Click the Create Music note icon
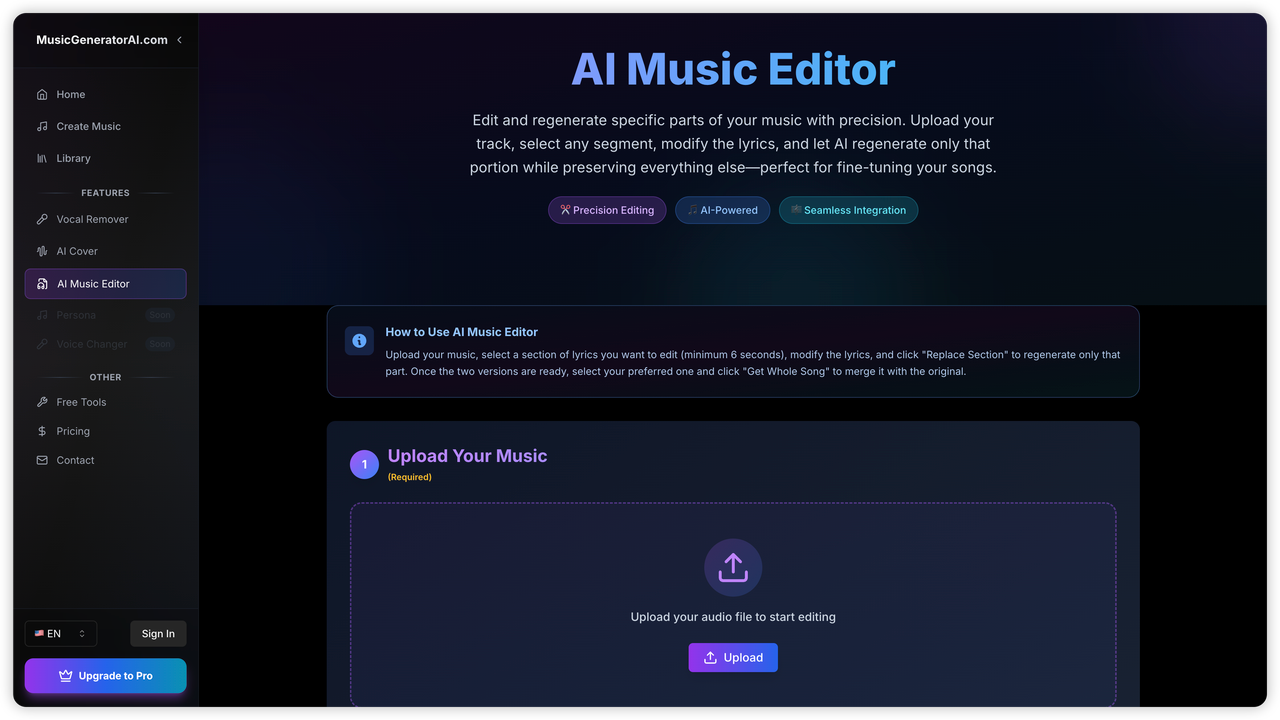Screen dimensions: 1280x720 42,127
